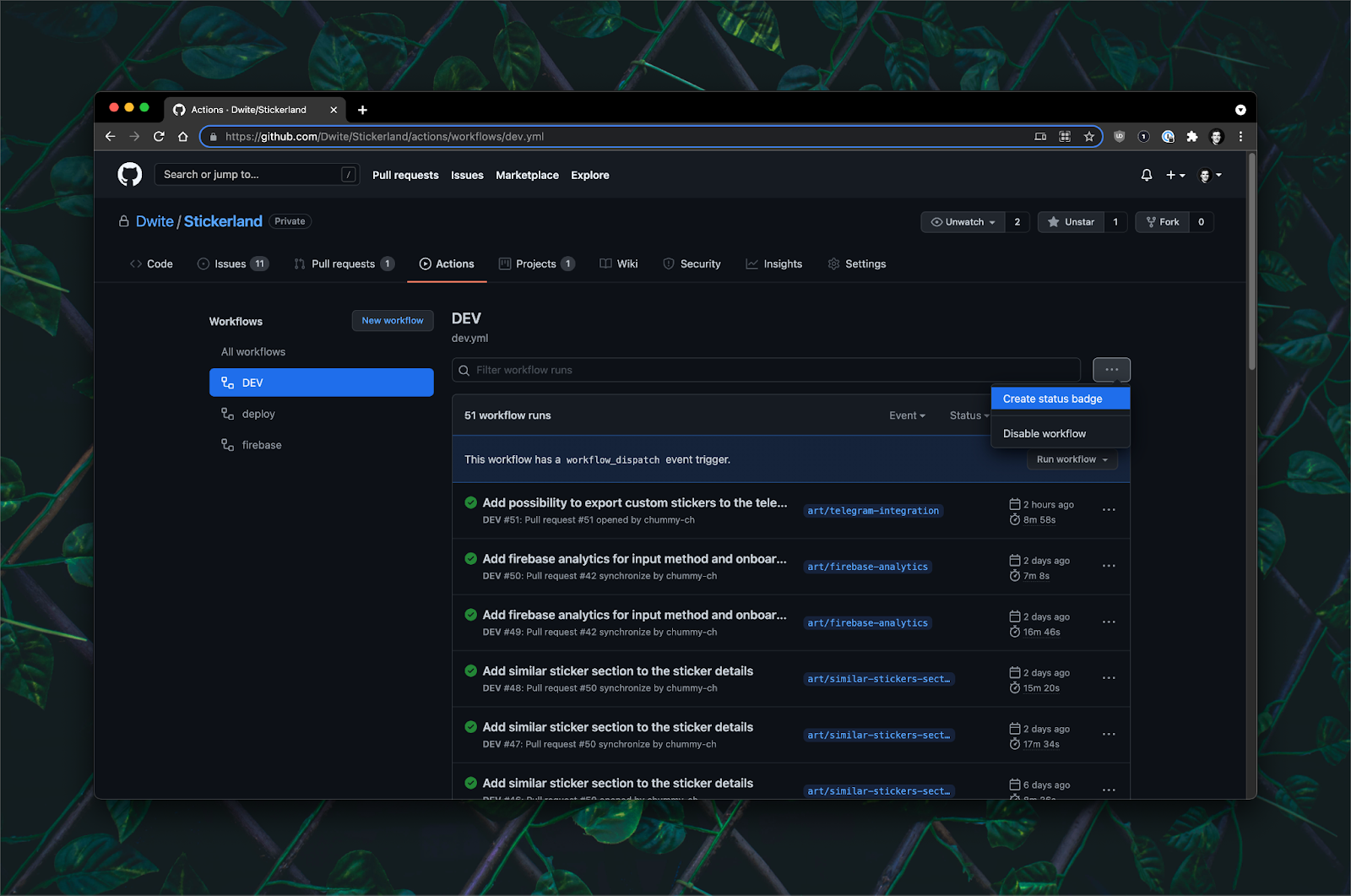Open the GitHub profile avatar menu

[1210, 175]
